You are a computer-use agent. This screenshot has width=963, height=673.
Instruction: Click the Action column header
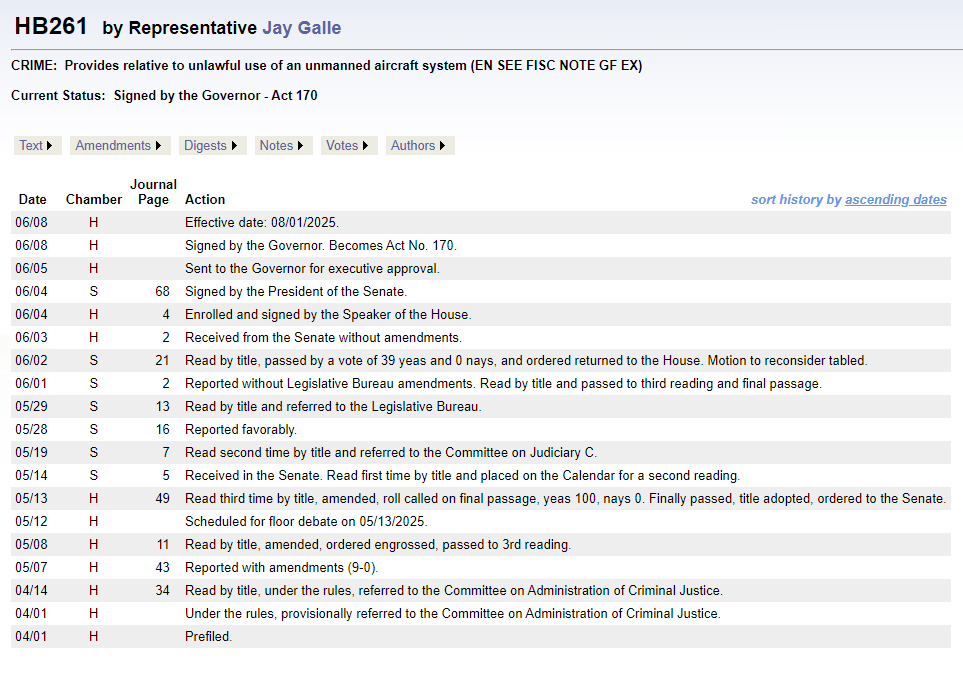pyautogui.click(x=205, y=200)
